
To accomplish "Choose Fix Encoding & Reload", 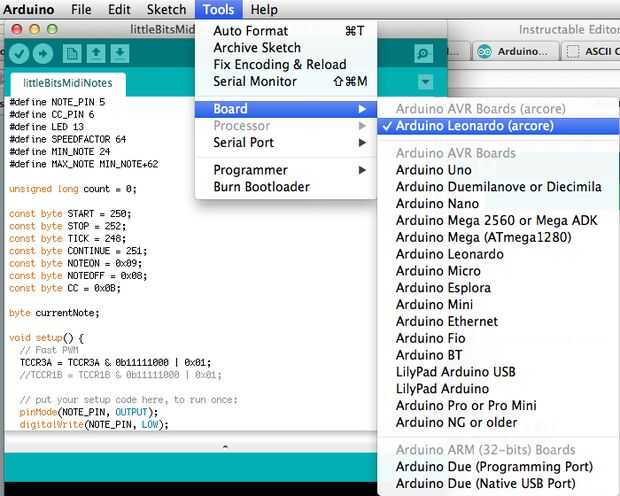I will pos(285,64).
